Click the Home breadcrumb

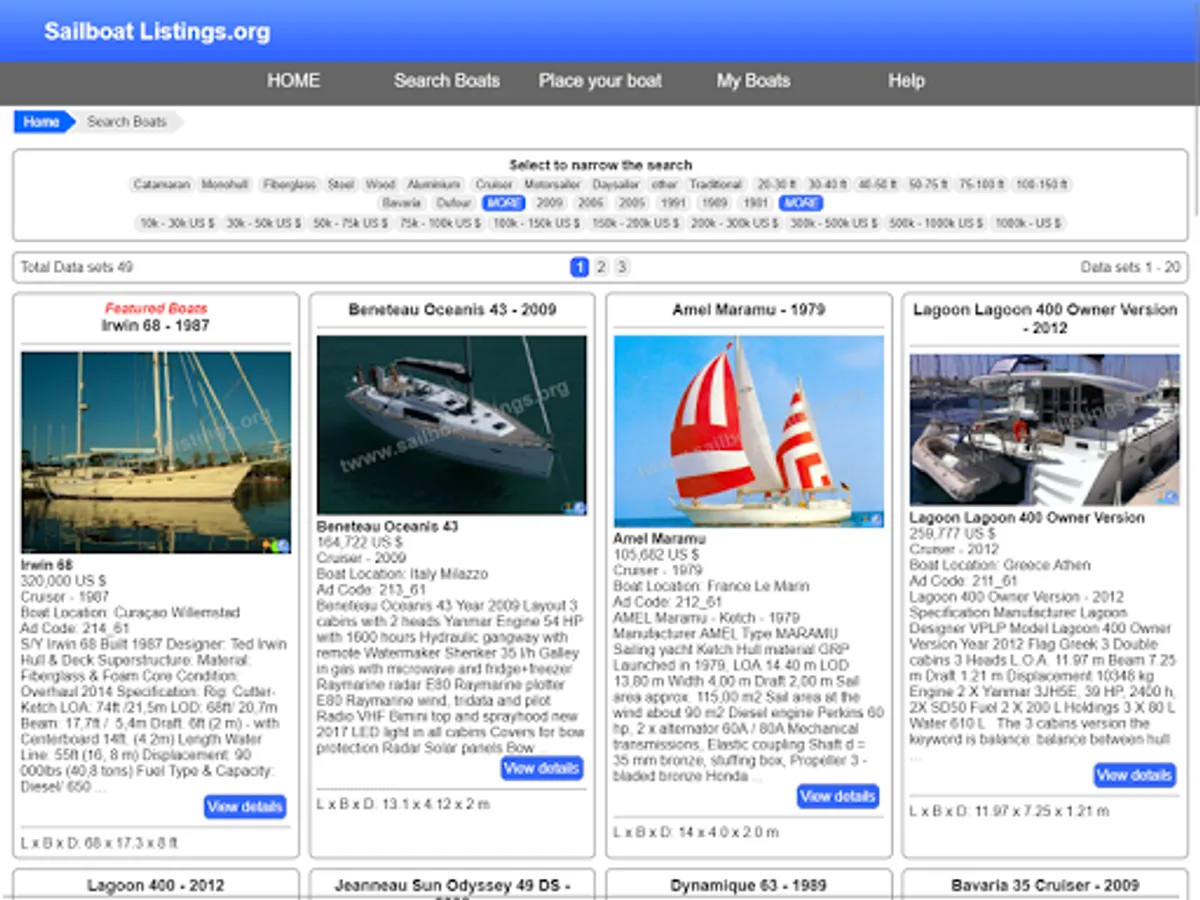coord(42,122)
